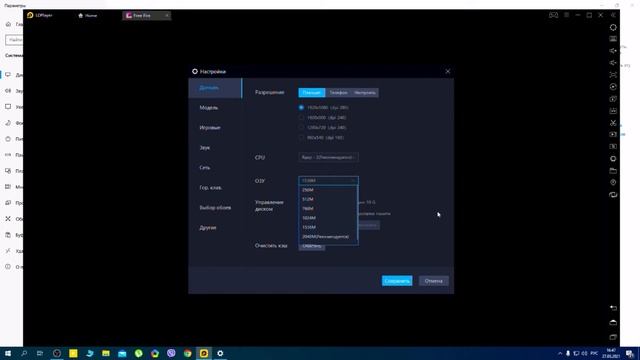The width and height of the screenshot is (640, 360).
Task: Open the gamepad icon in LDPlayer title bar
Action: pos(553,15)
